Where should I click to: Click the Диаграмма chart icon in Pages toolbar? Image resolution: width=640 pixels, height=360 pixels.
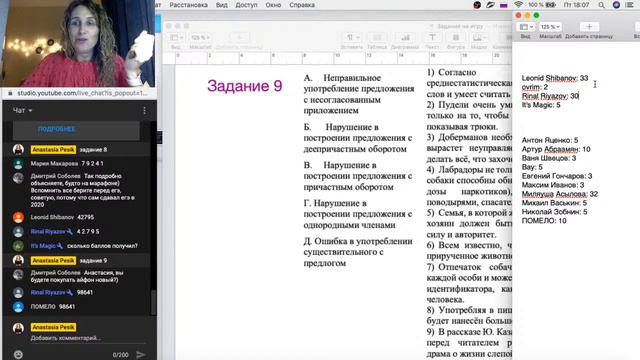pos(405,38)
